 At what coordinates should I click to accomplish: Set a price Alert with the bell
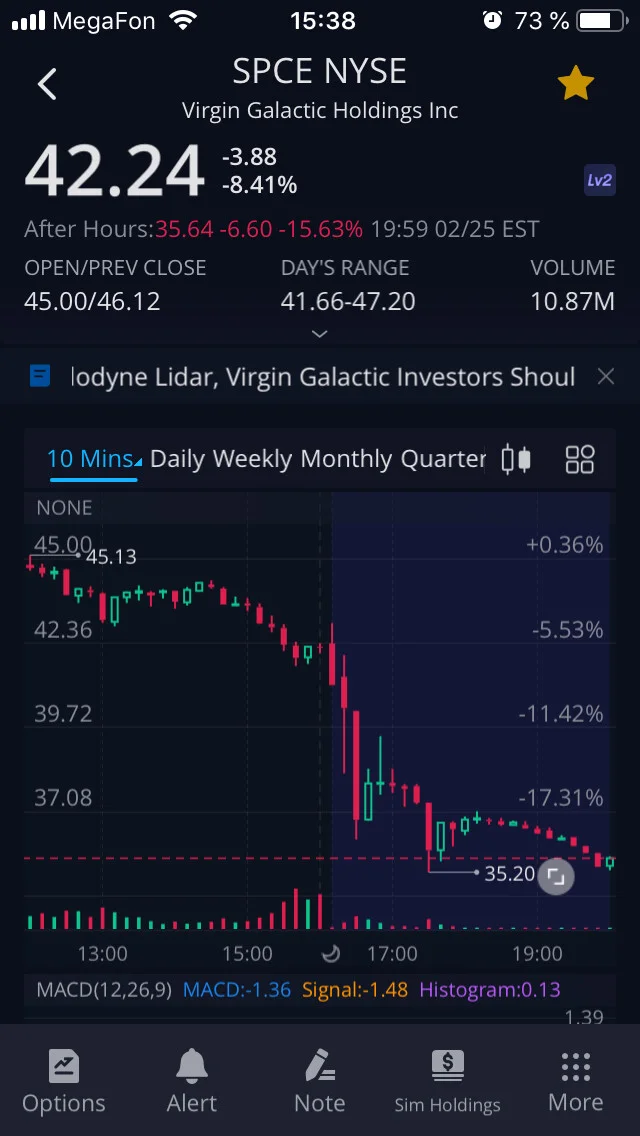pos(191,1082)
